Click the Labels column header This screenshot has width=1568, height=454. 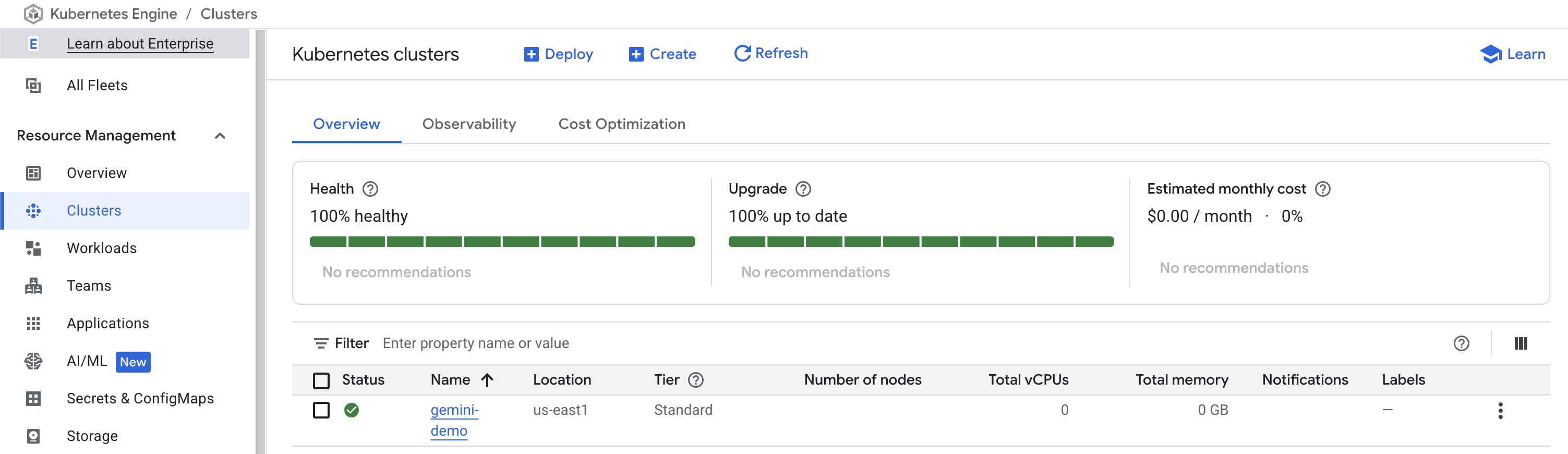click(1403, 380)
